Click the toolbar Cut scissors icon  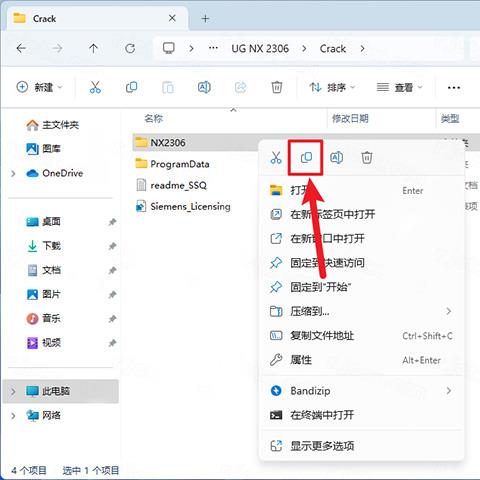tap(95, 87)
